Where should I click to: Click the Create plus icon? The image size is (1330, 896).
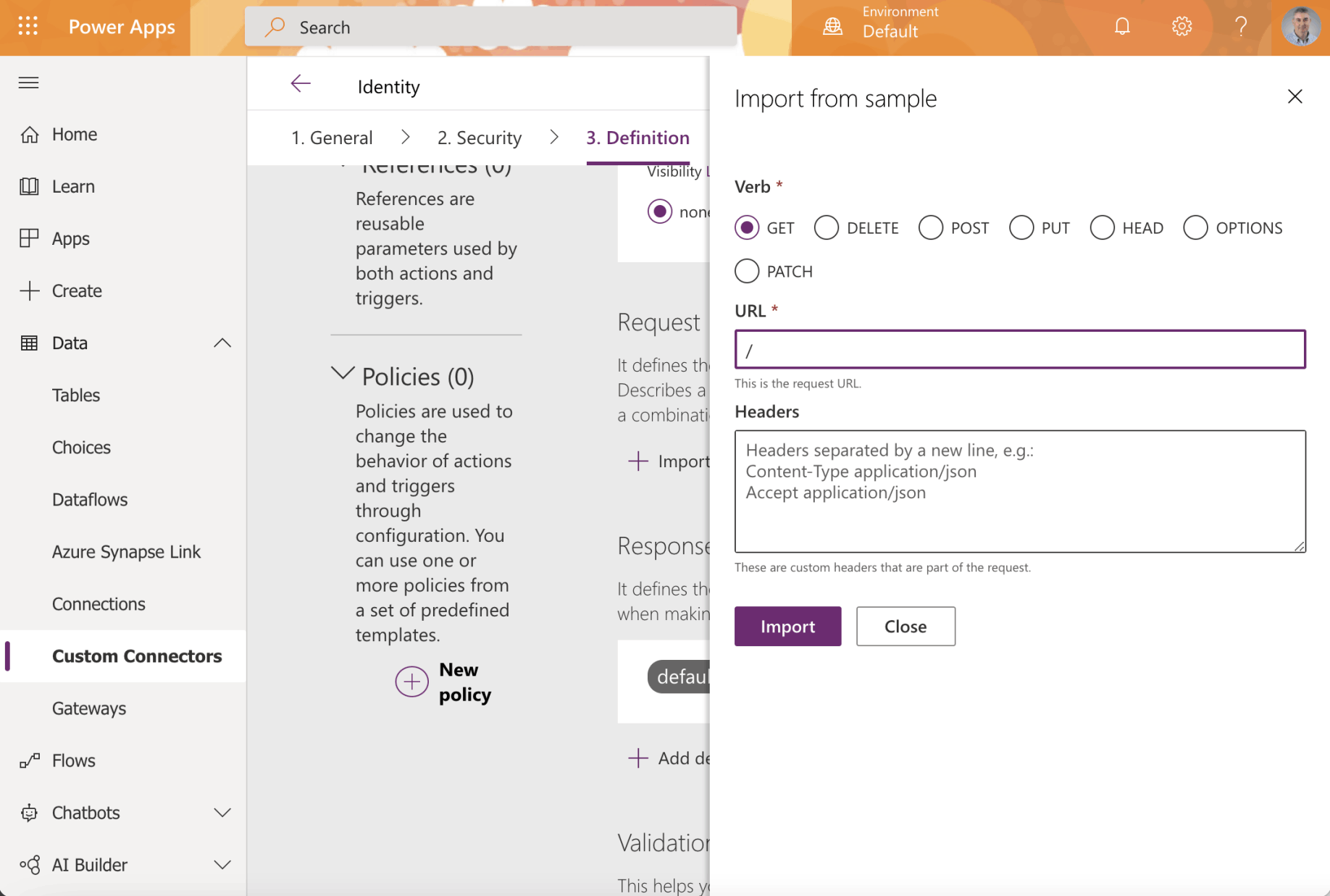point(29,291)
